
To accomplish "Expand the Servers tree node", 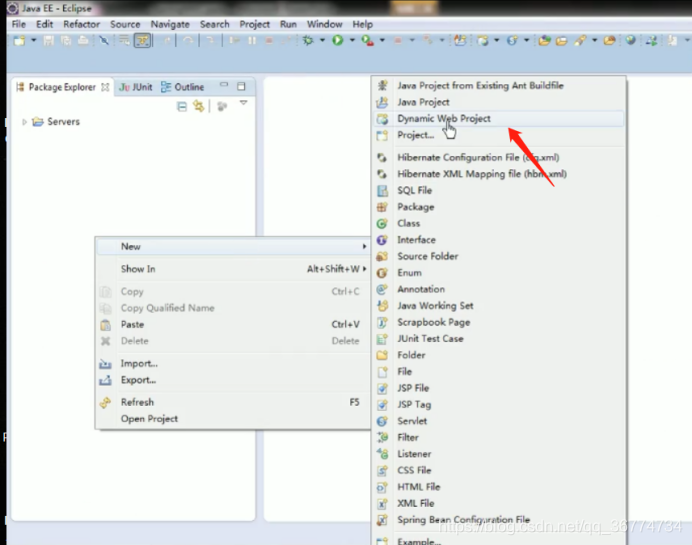I will click(x=24, y=122).
